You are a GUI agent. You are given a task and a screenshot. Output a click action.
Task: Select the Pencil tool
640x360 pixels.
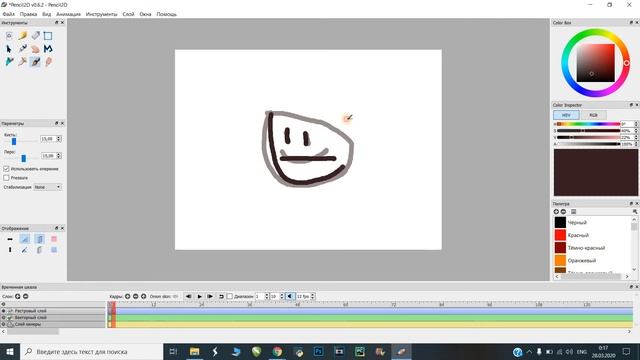click(22, 36)
